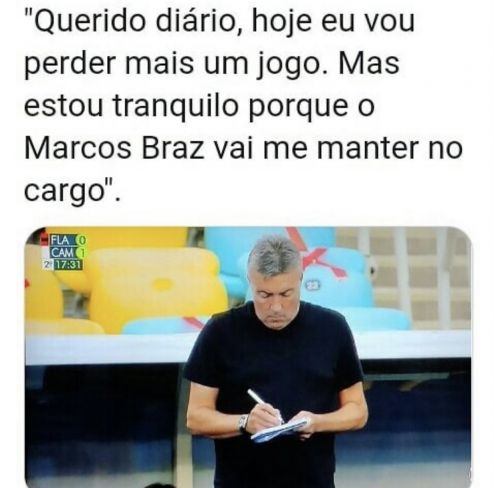The width and height of the screenshot is (494, 488).
Task: Click the notepad the coach is holding
Action: [x=280, y=430]
